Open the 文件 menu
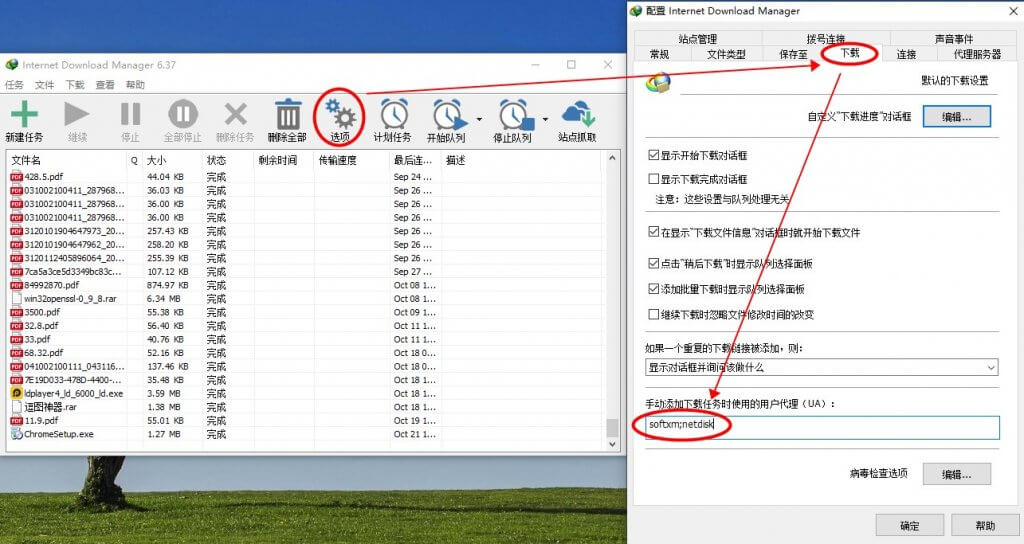Viewport: 1024px width, 544px height. 44,84
